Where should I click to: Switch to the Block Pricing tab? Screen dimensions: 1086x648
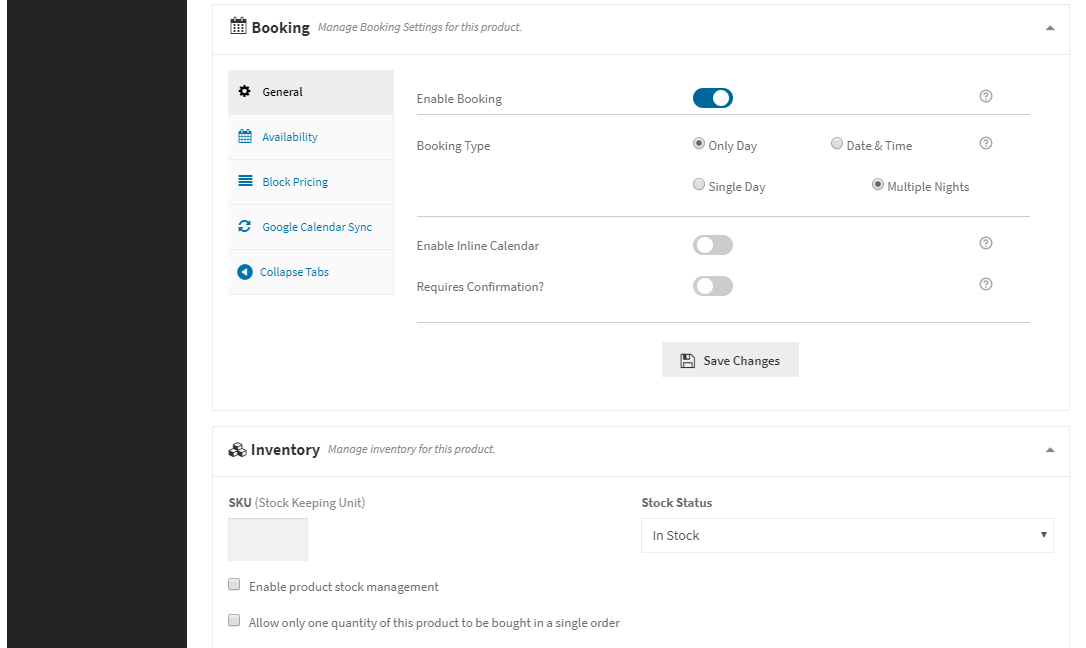pyautogui.click(x=294, y=182)
